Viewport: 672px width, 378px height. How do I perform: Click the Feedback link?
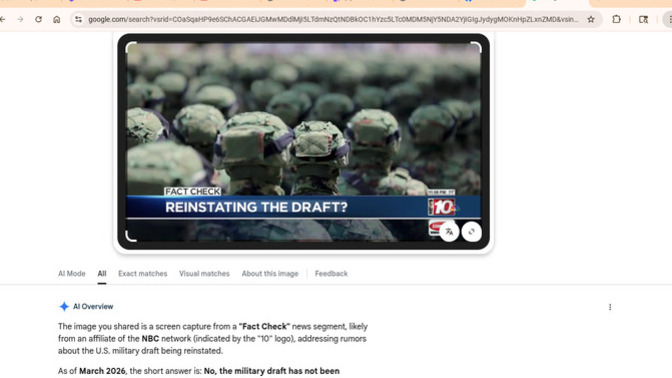click(331, 273)
